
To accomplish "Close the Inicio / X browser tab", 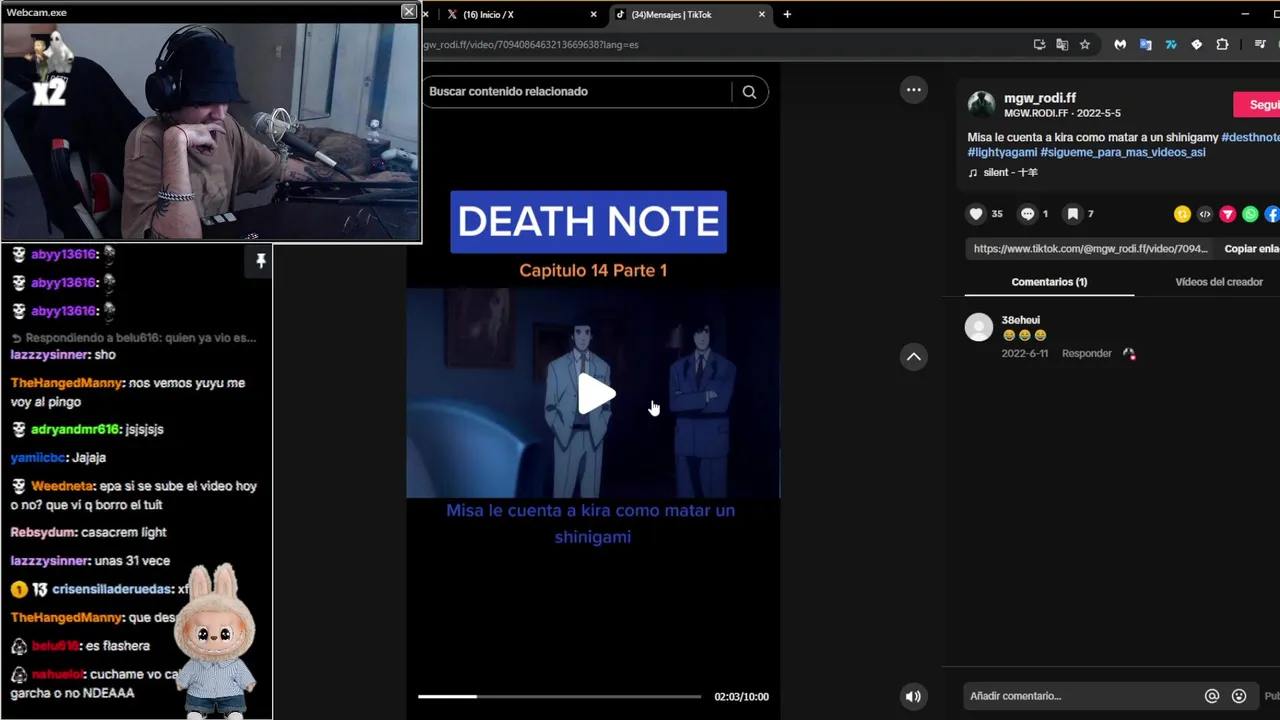I will tap(593, 15).
